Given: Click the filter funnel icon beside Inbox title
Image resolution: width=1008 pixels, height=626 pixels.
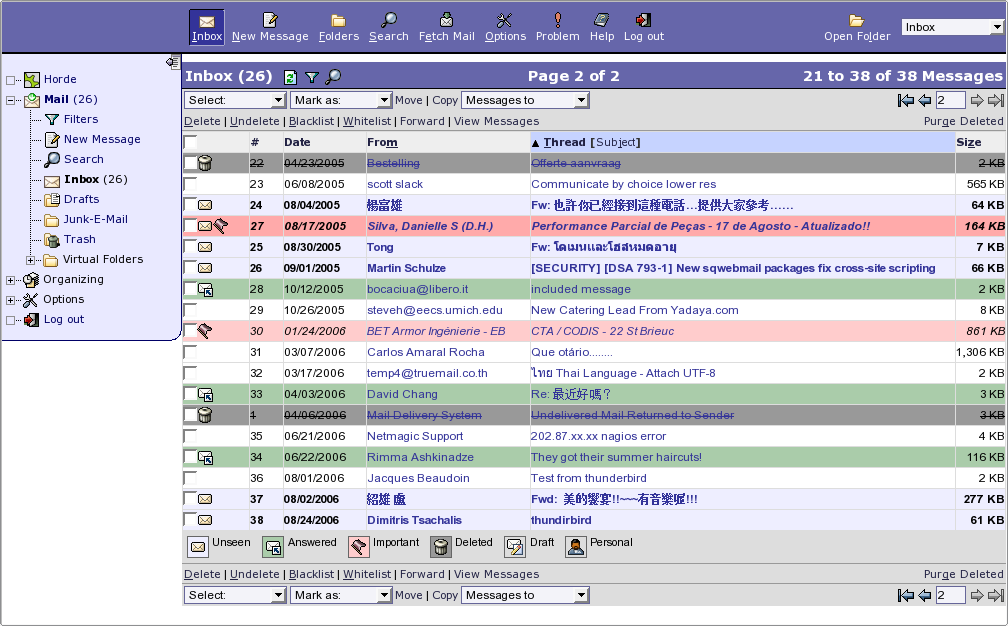Looking at the screenshot, I should 312,77.
